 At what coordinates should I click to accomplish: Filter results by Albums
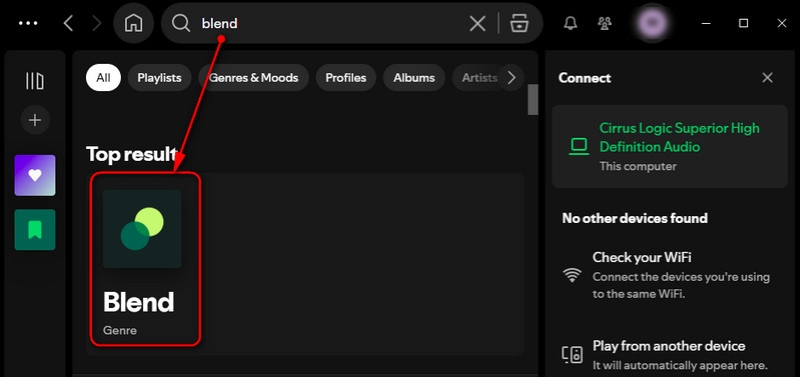pyautogui.click(x=414, y=78)
